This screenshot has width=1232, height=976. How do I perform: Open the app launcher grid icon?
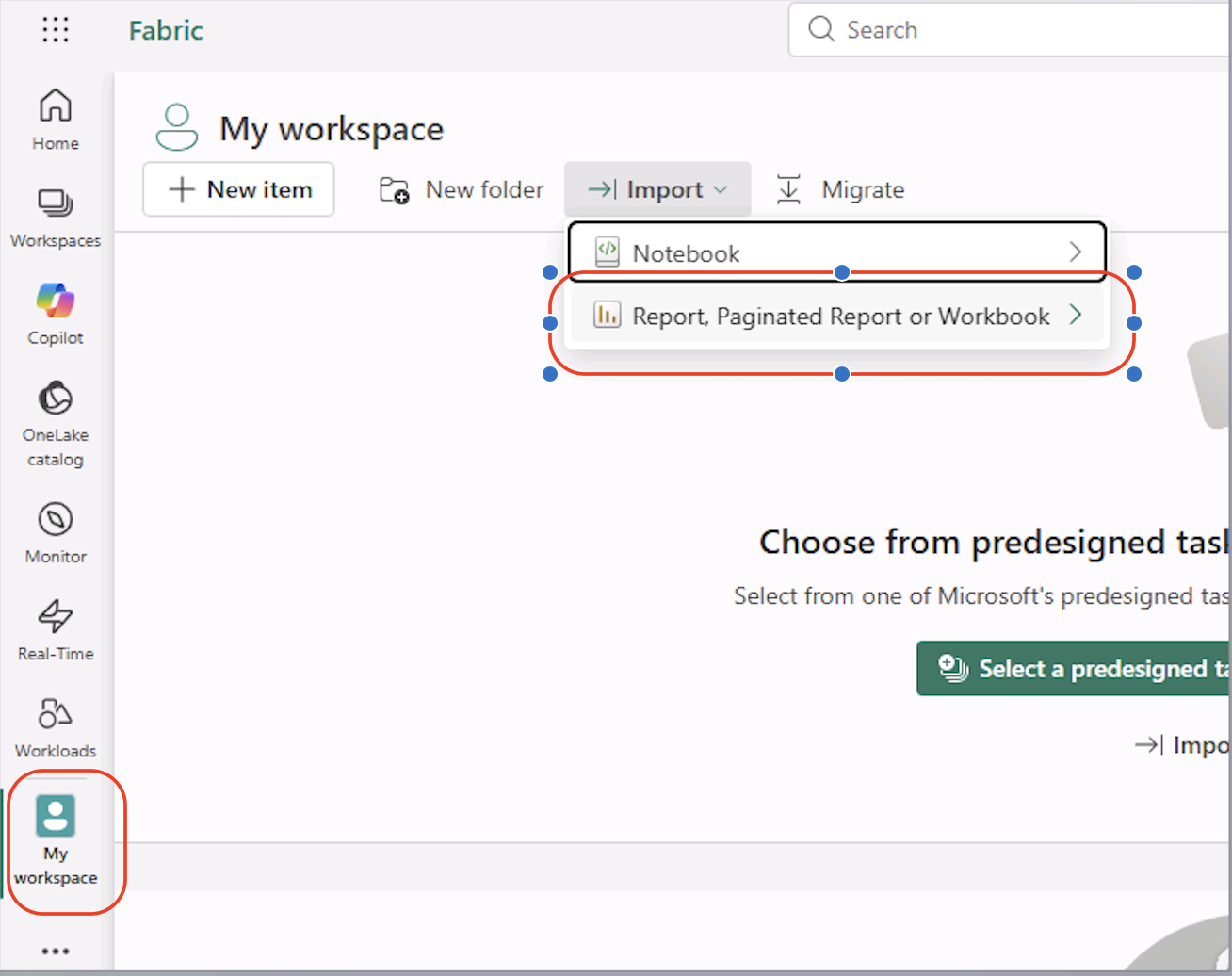(56, 30)
